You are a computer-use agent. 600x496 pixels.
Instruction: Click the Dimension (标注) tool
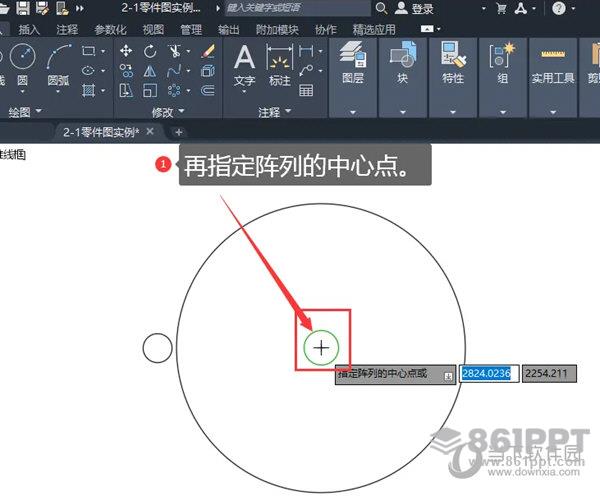point(279,64)
